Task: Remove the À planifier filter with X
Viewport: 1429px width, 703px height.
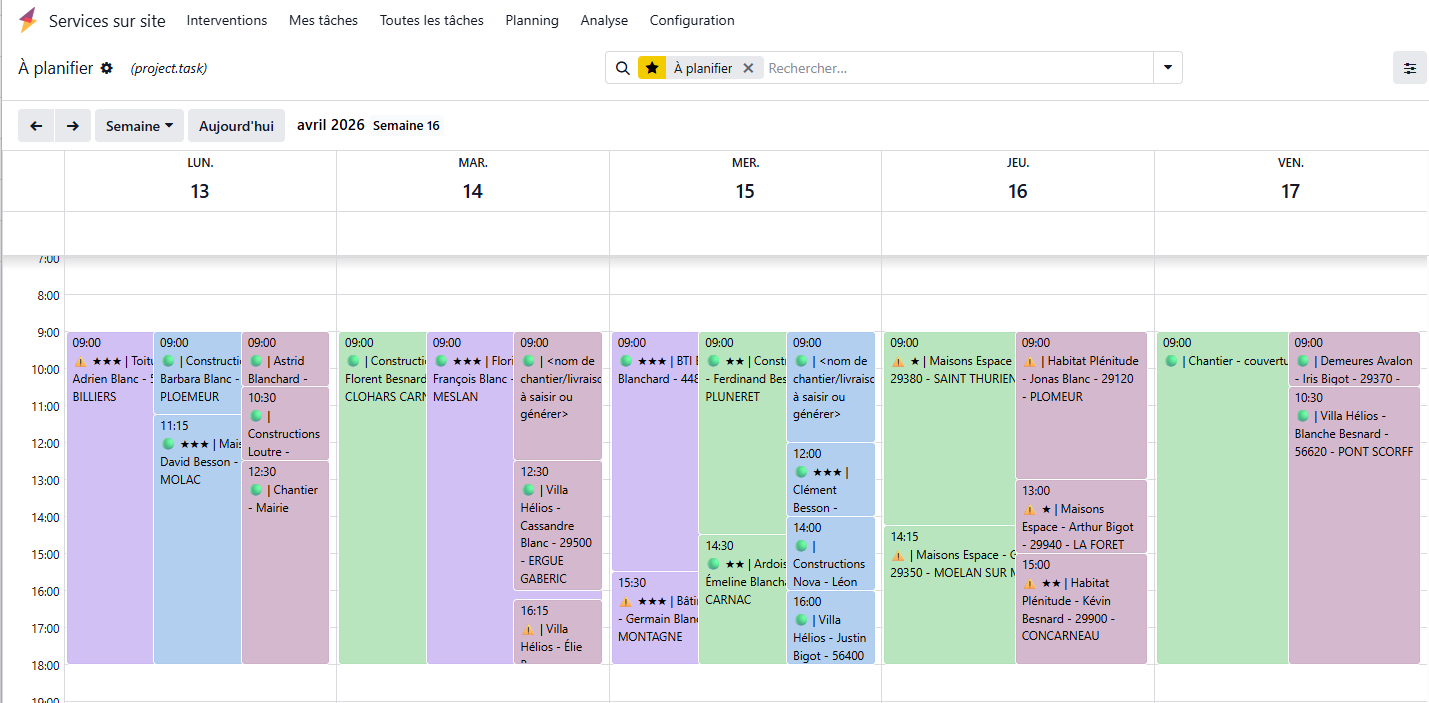Action: (748, 68)
